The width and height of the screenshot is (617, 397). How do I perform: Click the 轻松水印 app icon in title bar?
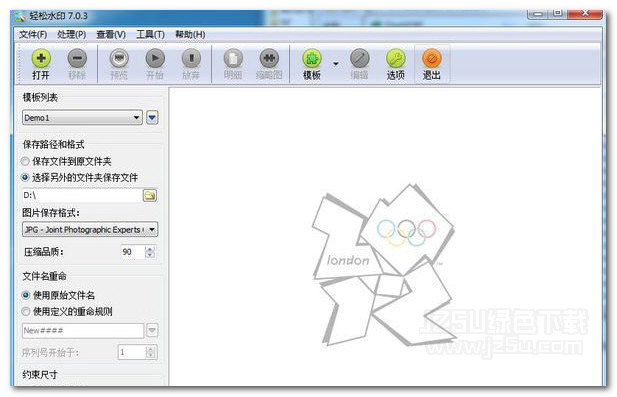tap(19, 17)
